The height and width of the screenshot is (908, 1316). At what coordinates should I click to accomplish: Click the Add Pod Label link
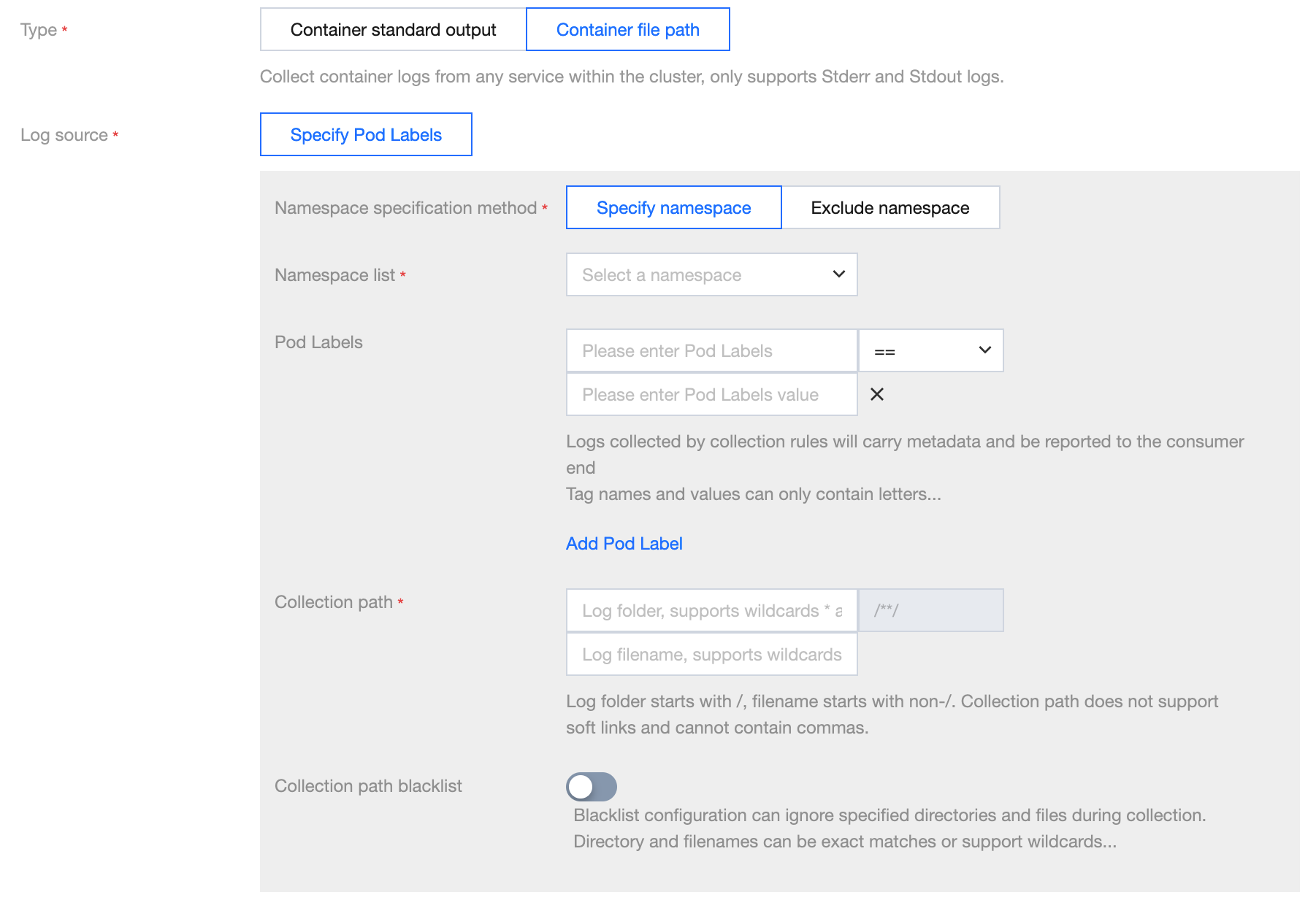pos(624,544)
